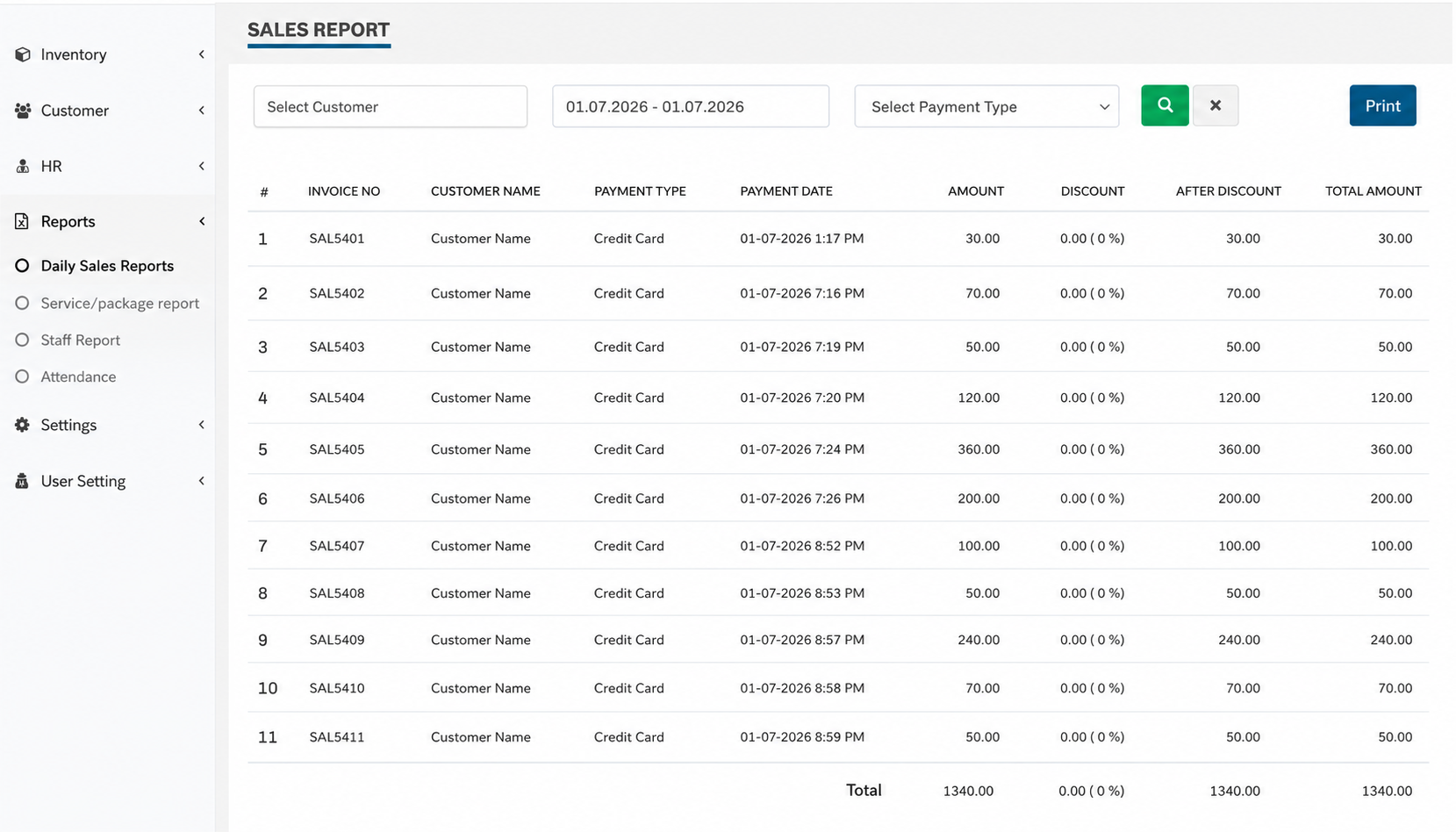
Task: Run search with green magnifier button
Action: 1165,105
